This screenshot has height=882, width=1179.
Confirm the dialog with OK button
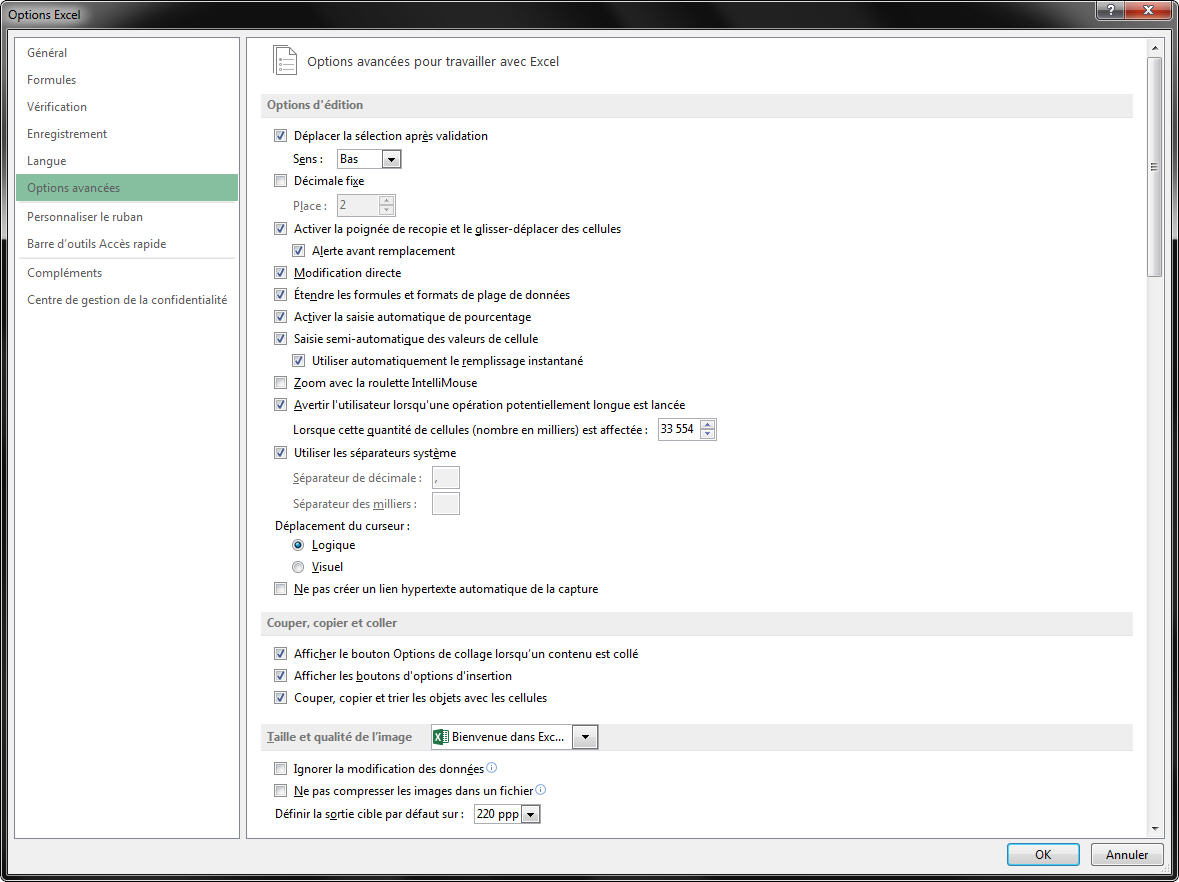[x=1043, y=854]
